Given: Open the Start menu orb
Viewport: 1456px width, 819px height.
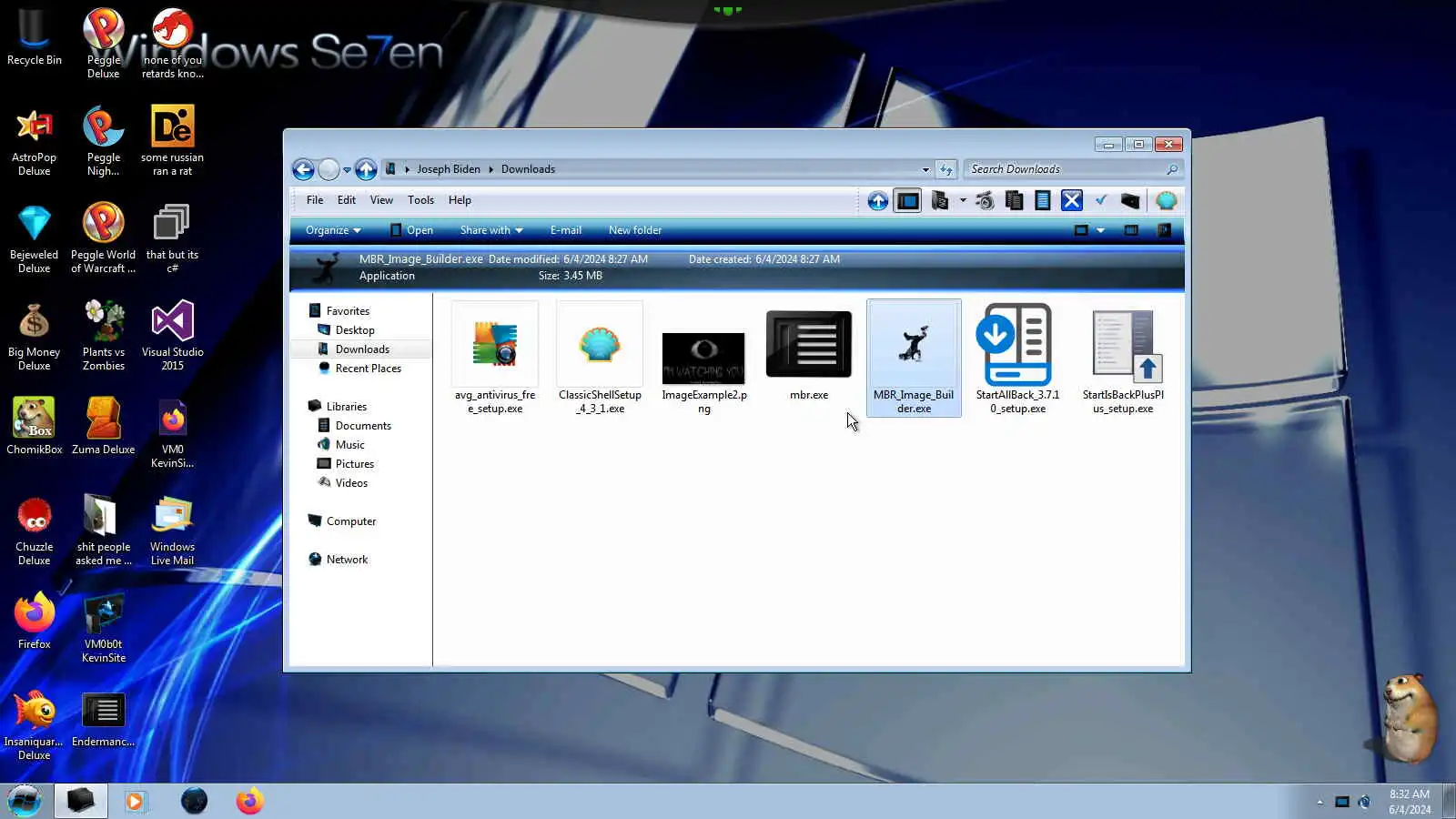Looking at the screenshot, I should point(25,801).
